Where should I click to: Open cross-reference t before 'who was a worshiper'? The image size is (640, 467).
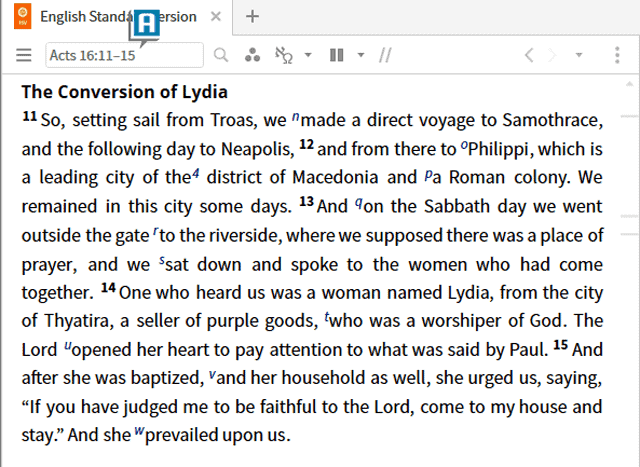(x=327, y=316)
